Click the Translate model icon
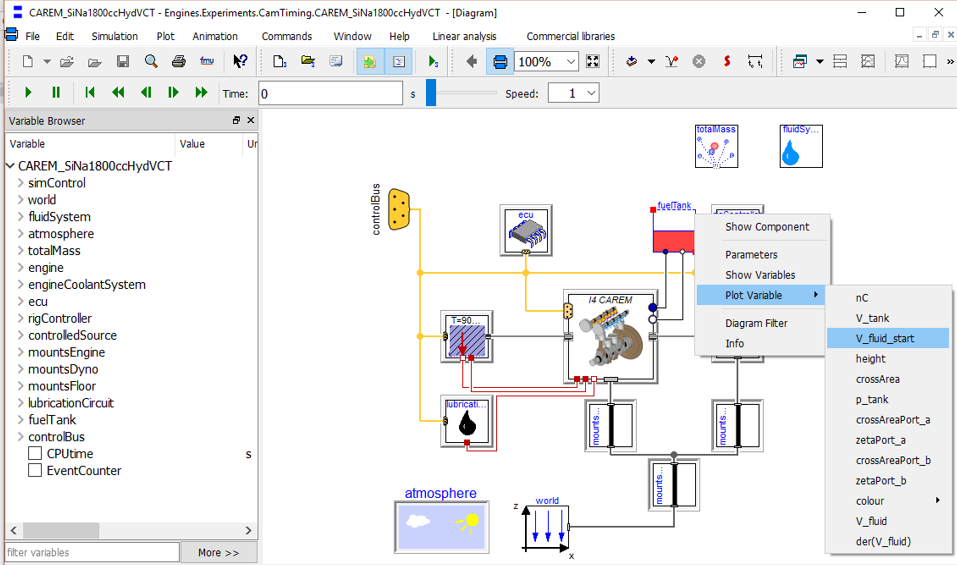 [632, 62]
